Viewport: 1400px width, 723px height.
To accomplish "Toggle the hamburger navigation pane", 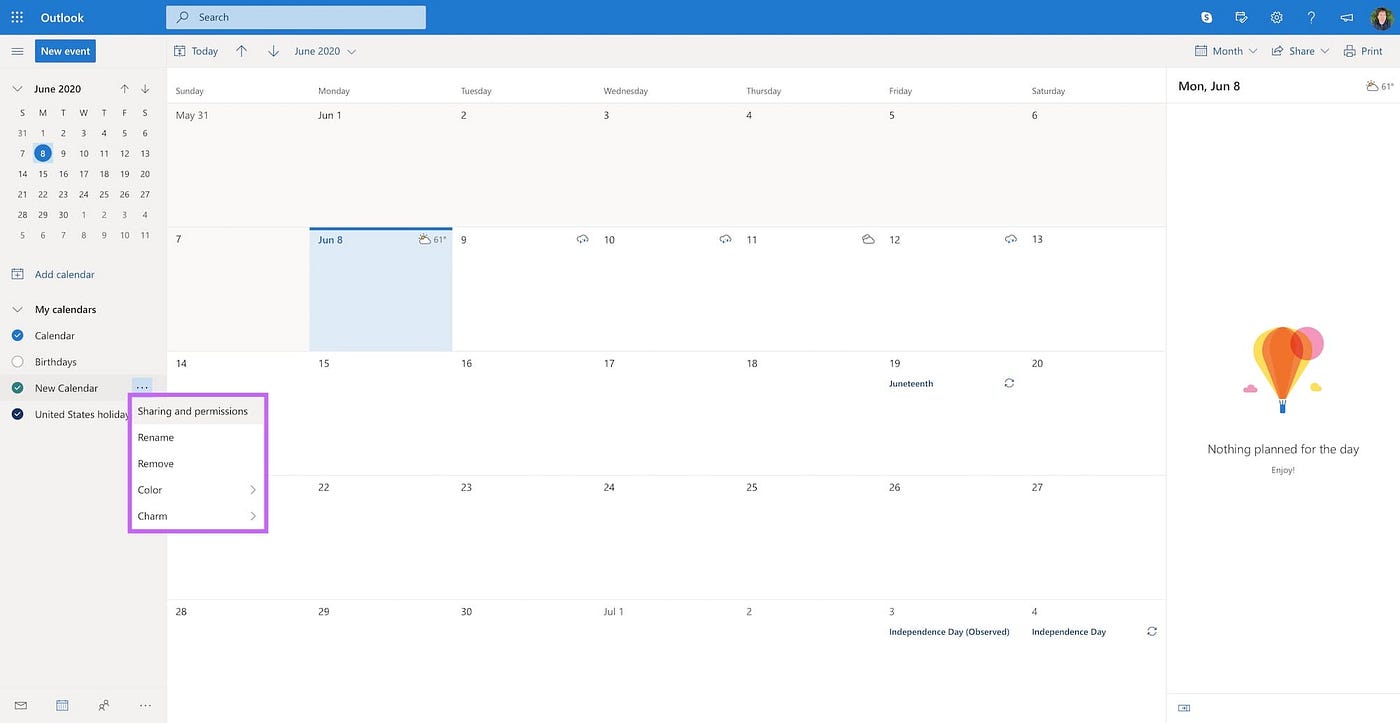I will (17, 51).
